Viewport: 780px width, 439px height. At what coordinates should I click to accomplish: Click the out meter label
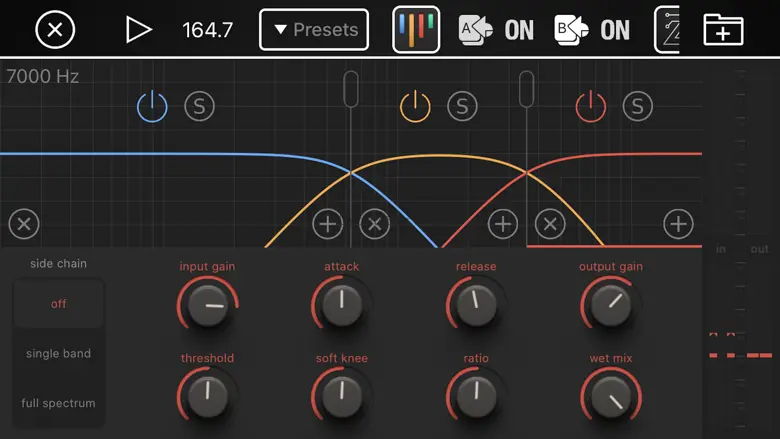click(759, 249)
